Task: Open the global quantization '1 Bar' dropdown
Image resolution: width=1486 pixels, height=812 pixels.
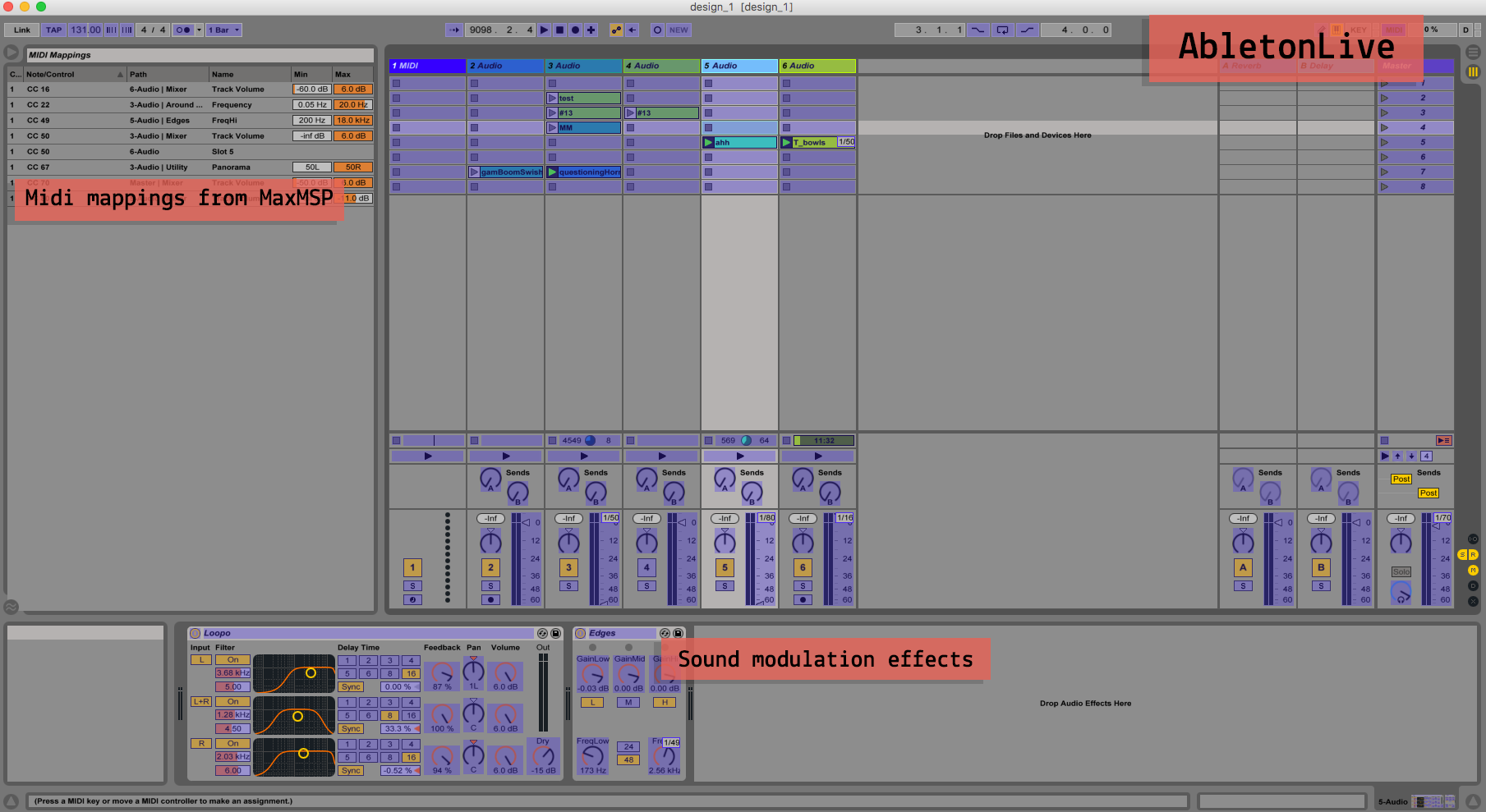Action: [223, 30]
